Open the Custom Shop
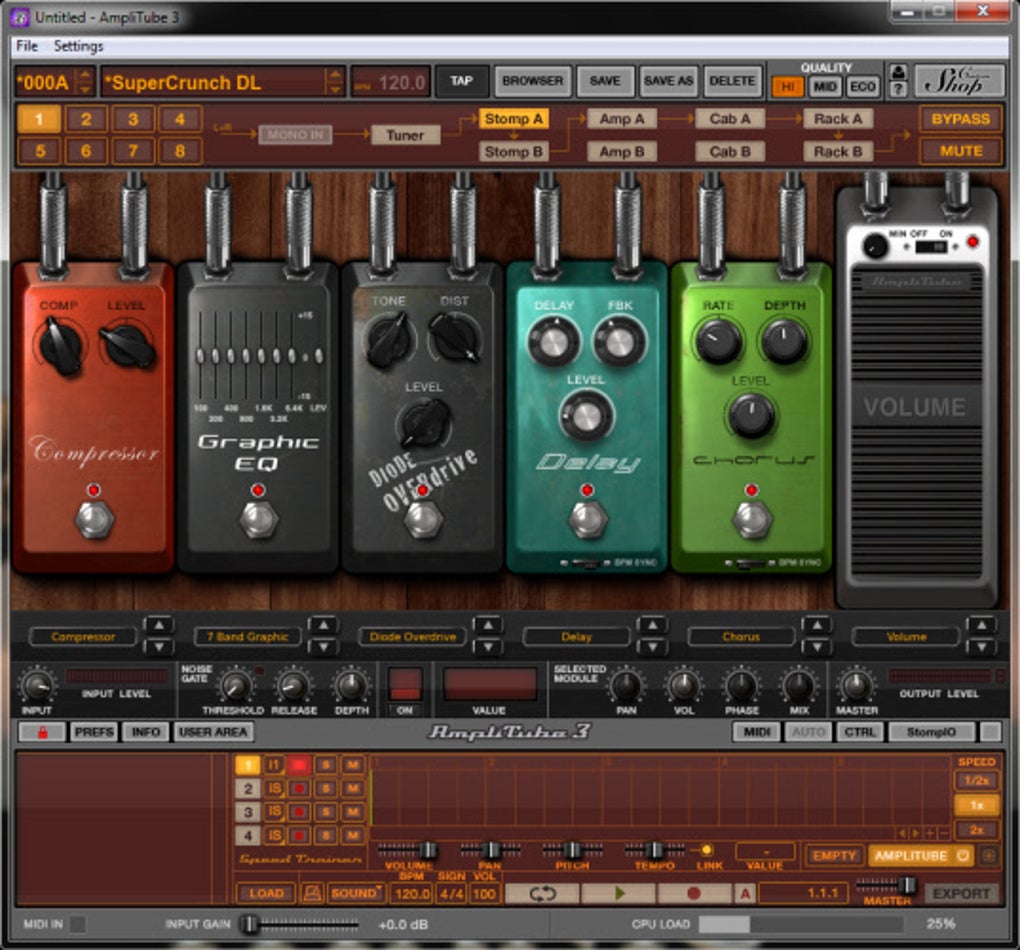1020x950 pixels. pos(958,81)
